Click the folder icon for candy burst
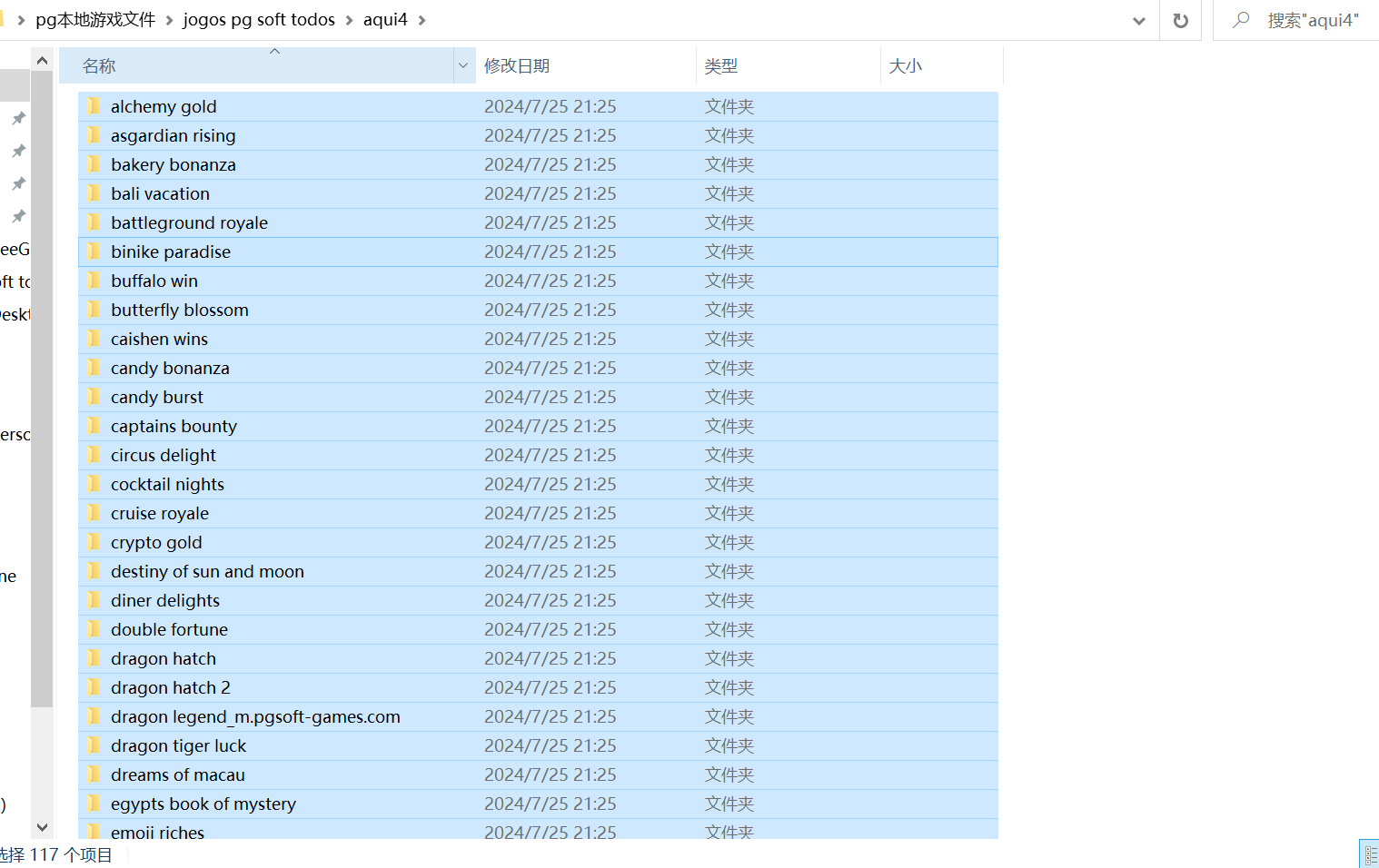The height and width of the screenshot is (868, 1379). click(x=94, y=397)
